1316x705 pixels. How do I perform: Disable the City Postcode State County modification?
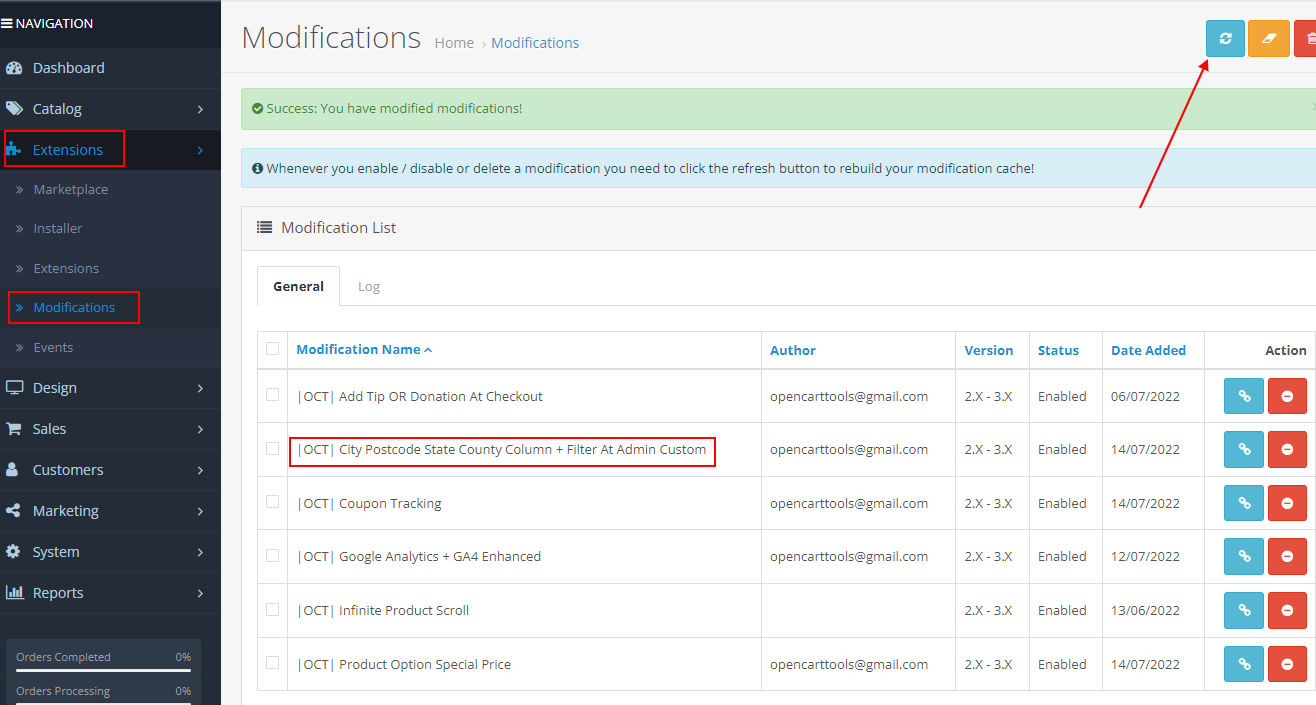pos(1287,449)
